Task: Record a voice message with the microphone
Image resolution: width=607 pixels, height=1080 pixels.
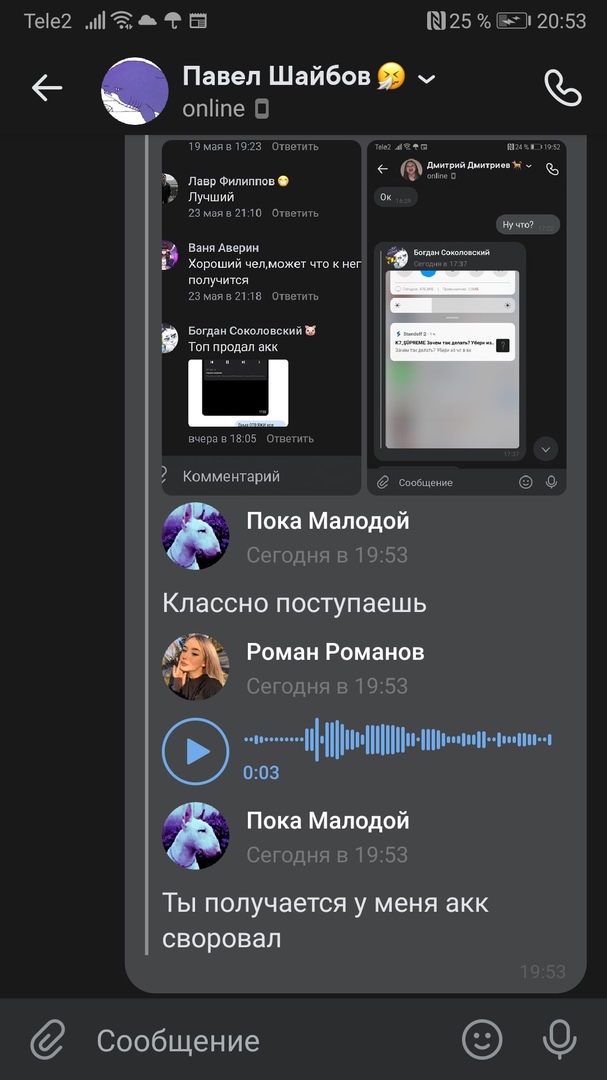Action: [559, 1039]
